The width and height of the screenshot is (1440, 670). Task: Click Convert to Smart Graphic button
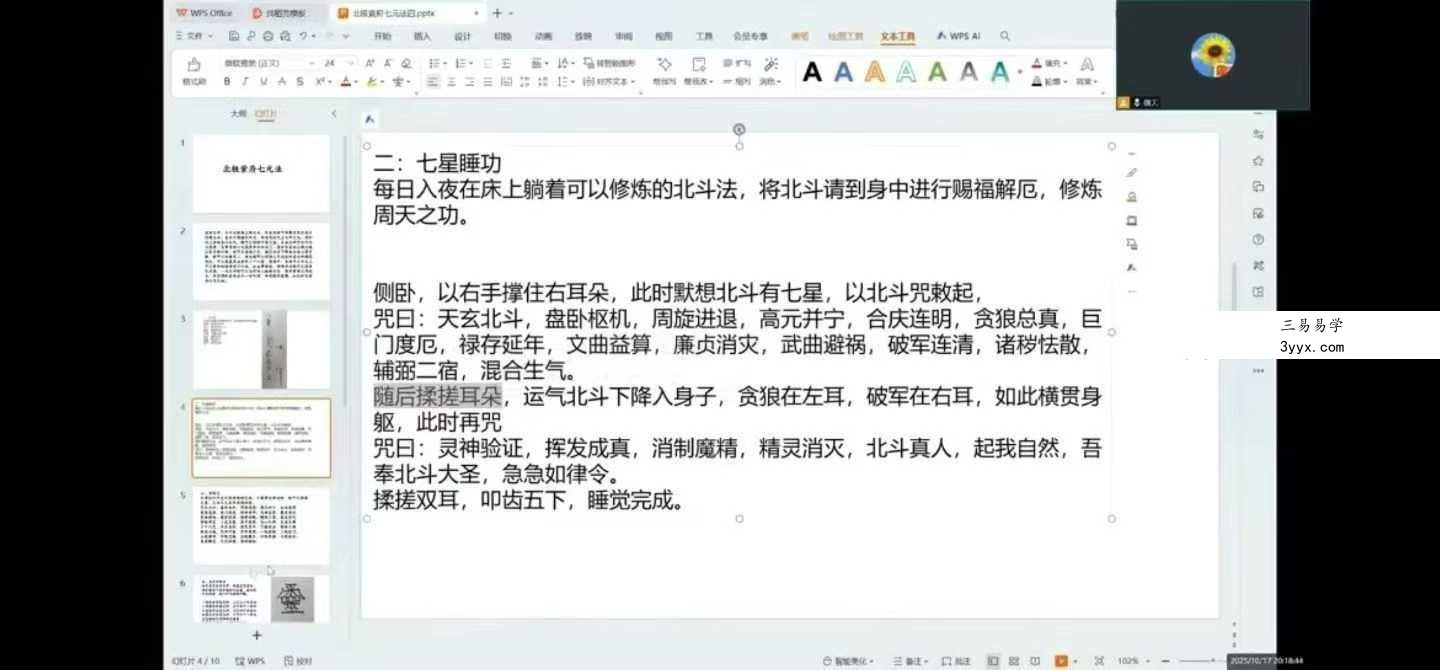coord(609,63)
